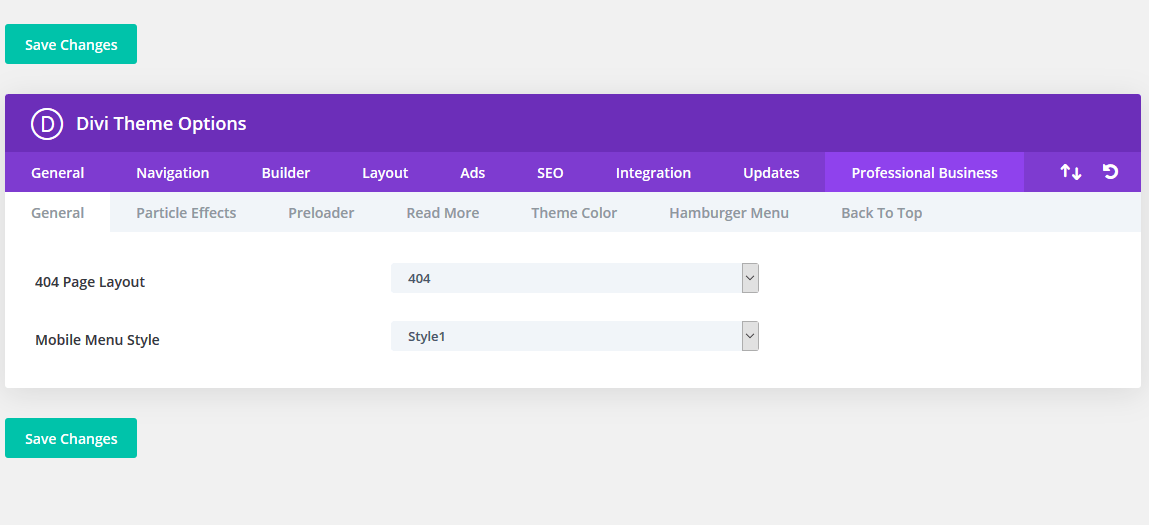The height and width of the screenshot is (525, 1149).
Task: Open the SEO tab
Action: point(550,172)
